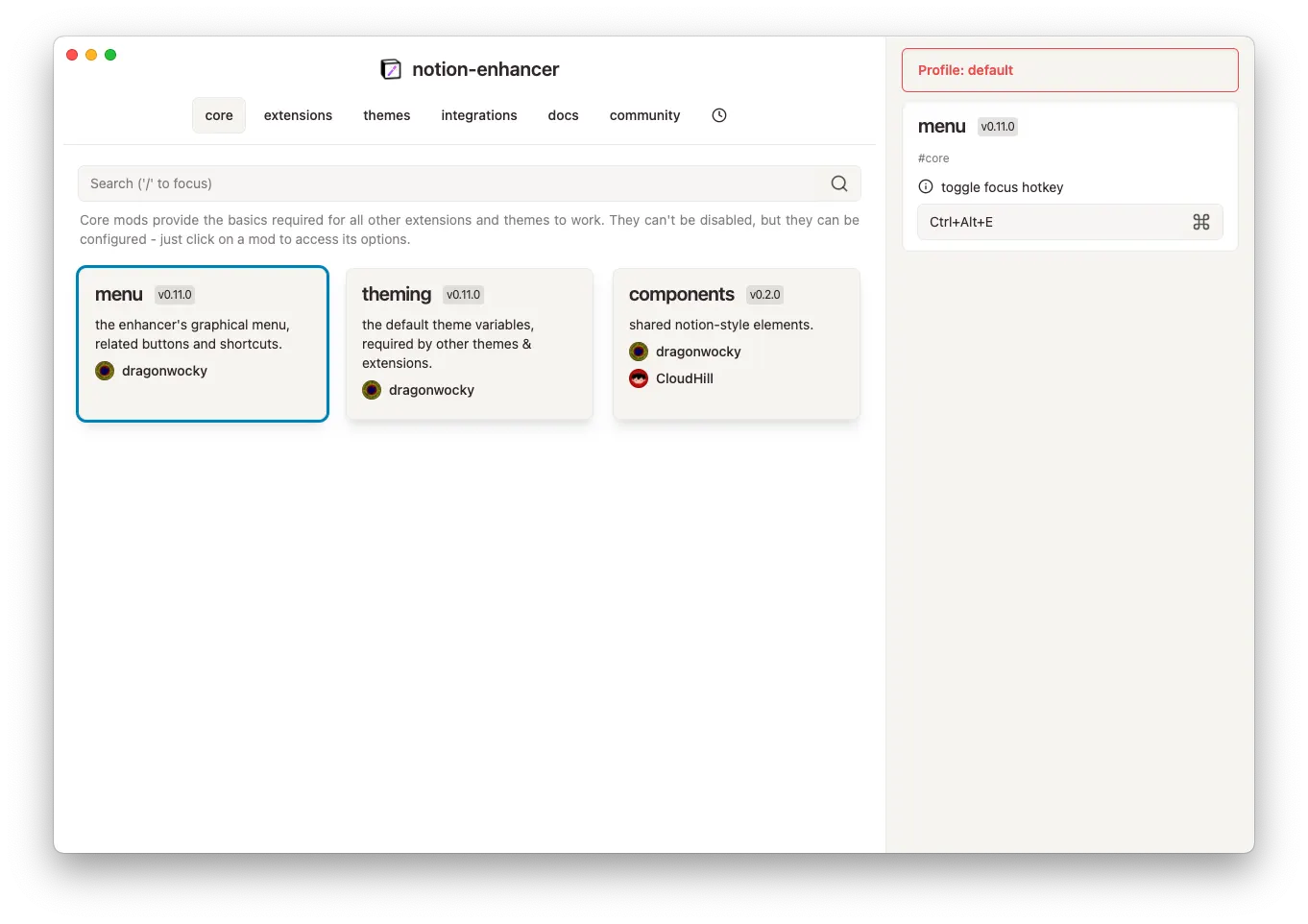The width and height of the screenshot is (1308, 924).
Task: Click the v0.11.0 version badge on menu card
Action: 175,295
